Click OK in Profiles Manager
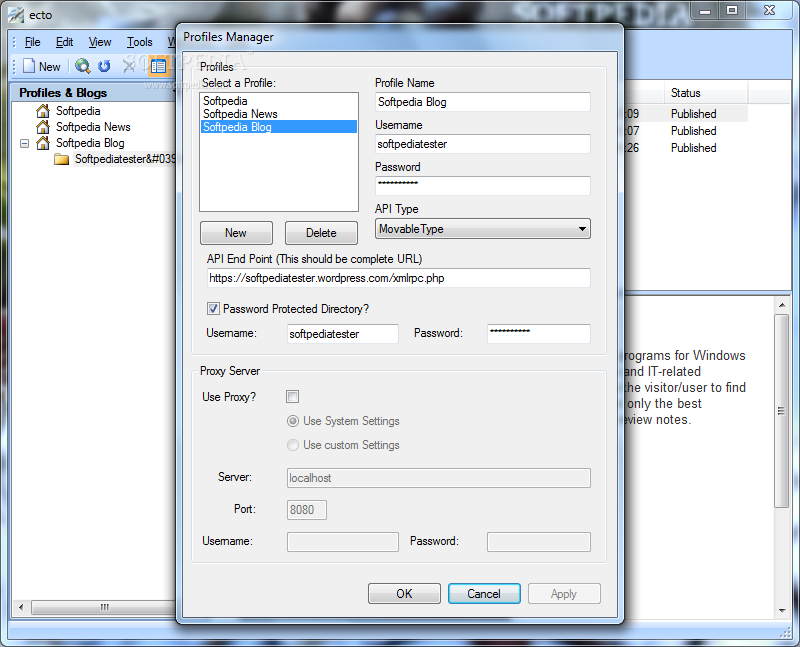This screenshot has width=800, height=647. point(404,593)
